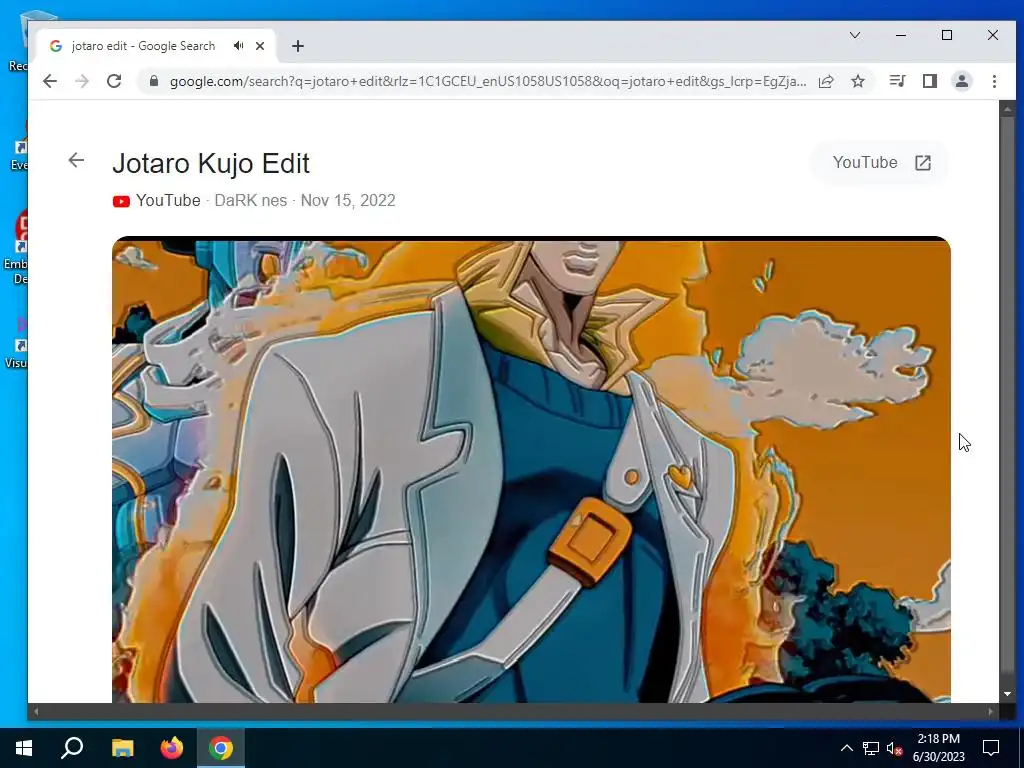Click the vertical scrollbar down arrow

click(1007, 694)
